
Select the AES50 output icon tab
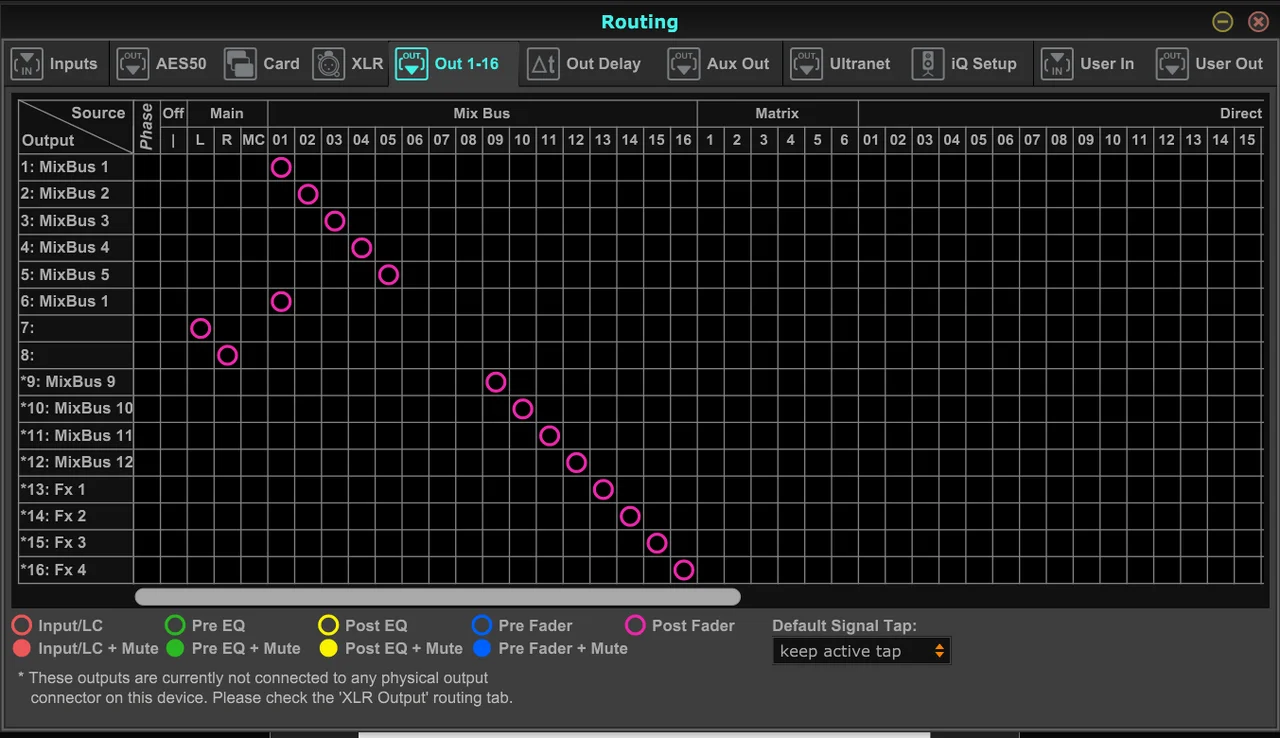[x=132, y=64]
